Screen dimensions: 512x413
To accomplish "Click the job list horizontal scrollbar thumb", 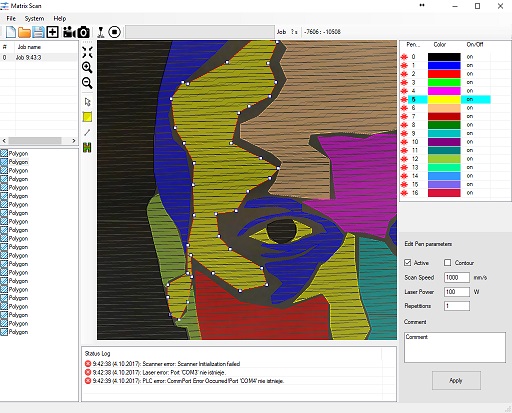I will click(x=35, y=141).
